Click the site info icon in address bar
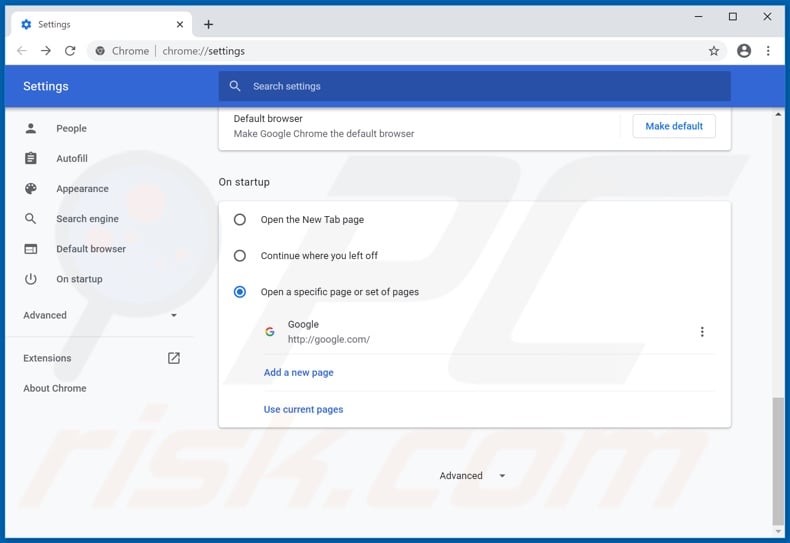The width and height of the screenshot is (790, 543). click(x=100, y=50)
